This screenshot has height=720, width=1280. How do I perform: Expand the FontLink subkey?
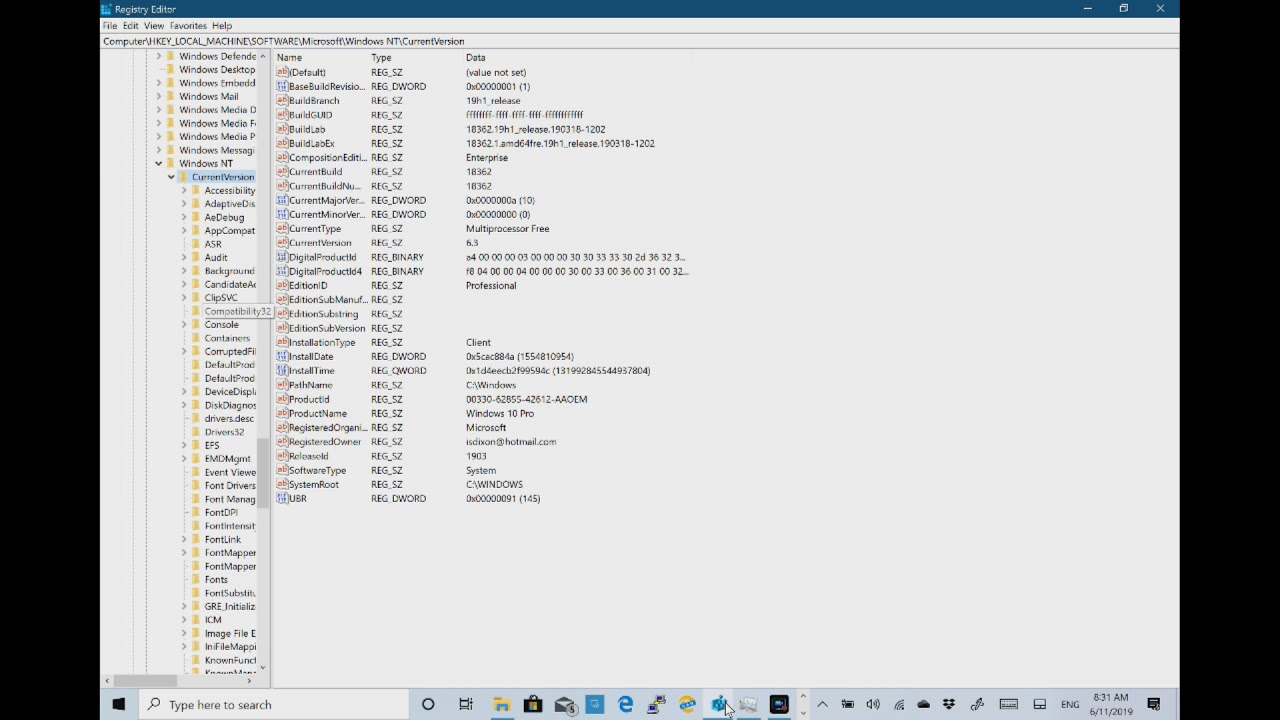(x=184, y=539)
